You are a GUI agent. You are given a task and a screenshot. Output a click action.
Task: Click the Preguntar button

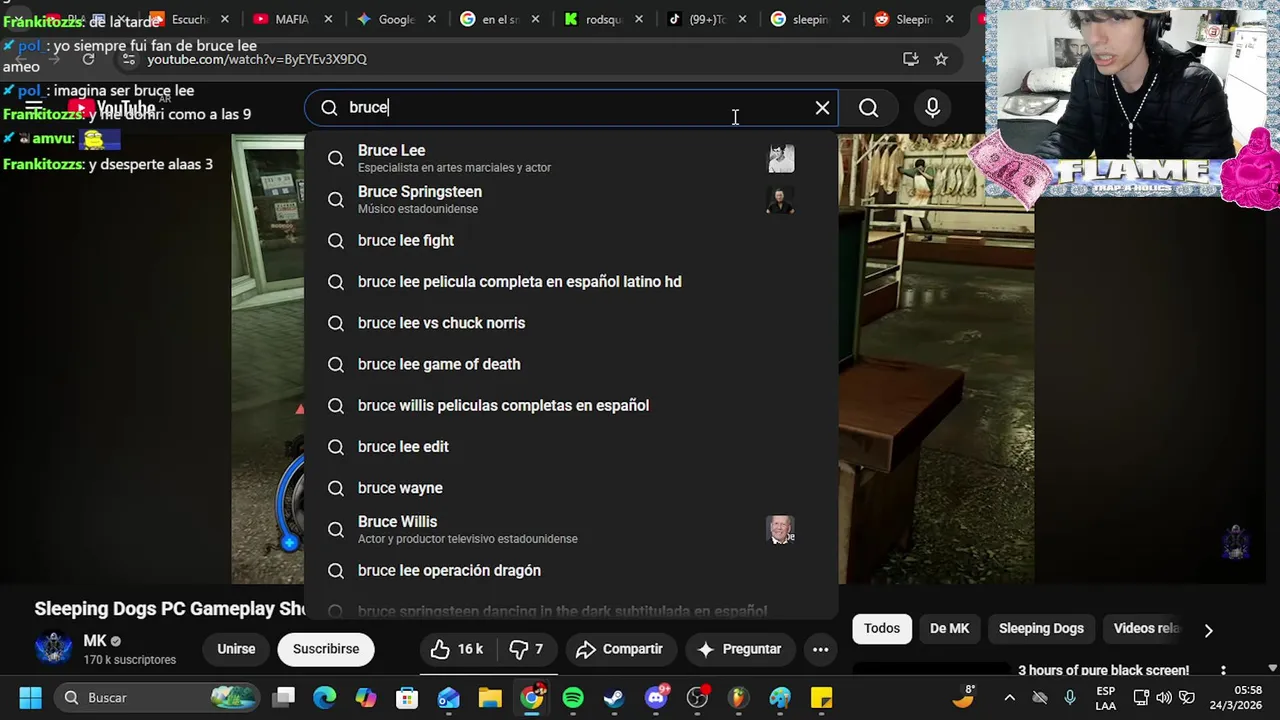(739, 649)
